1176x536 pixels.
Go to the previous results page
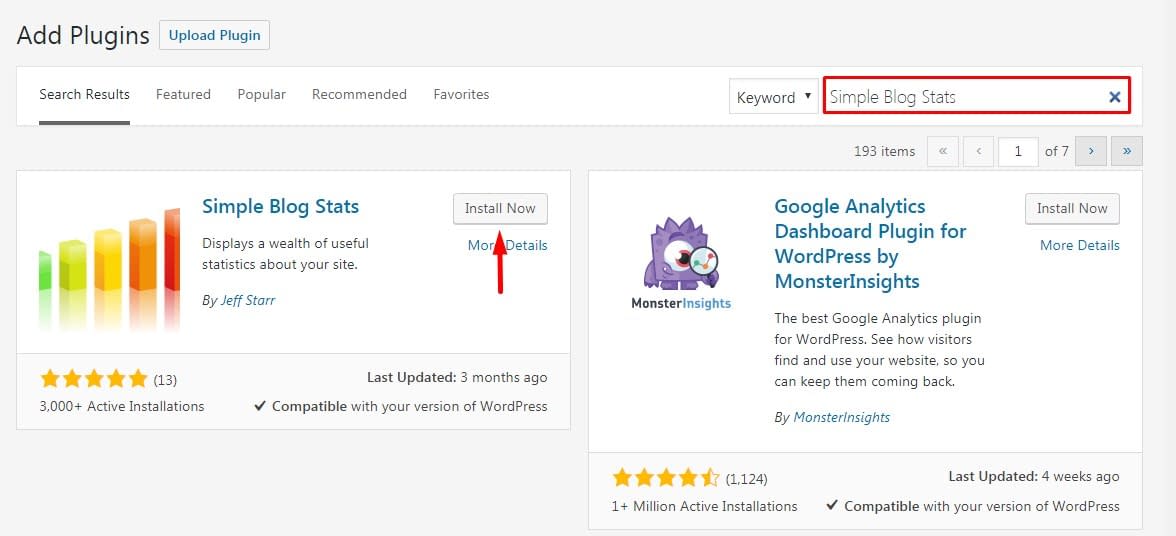(x=979, y=151)
